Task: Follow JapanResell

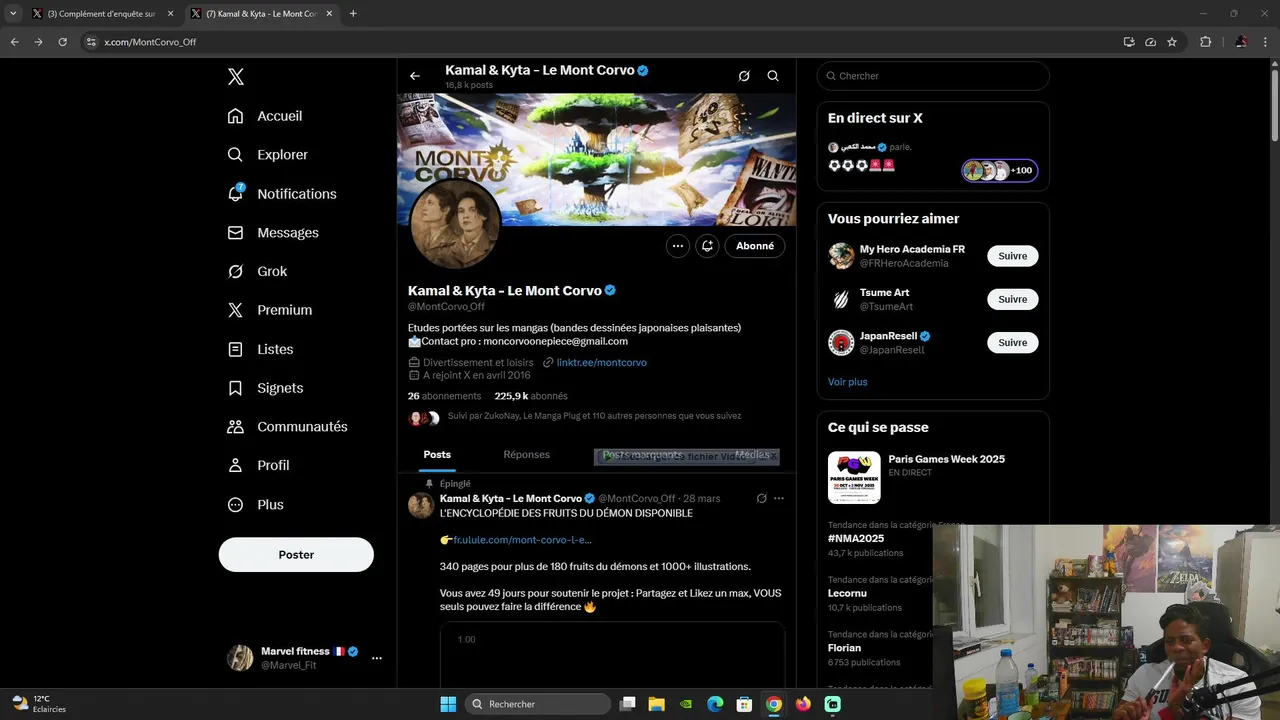Action: click(x=1013, y=342)
